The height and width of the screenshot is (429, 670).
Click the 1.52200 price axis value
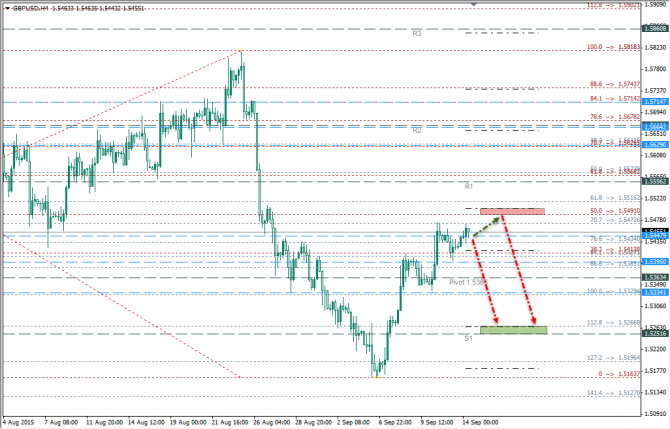tap(656, 349)
